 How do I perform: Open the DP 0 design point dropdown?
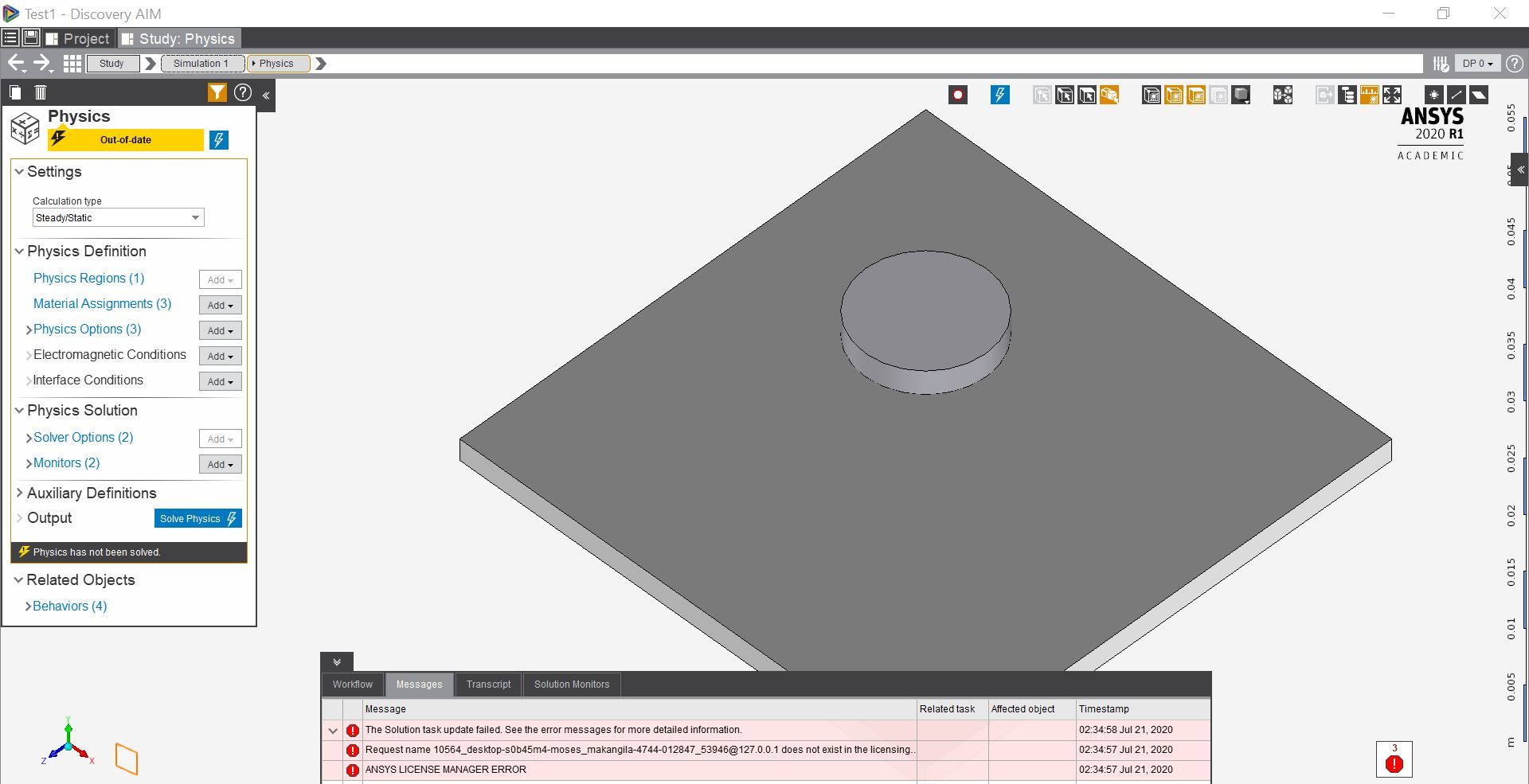pyautogui.click(x=1478, y=64)
